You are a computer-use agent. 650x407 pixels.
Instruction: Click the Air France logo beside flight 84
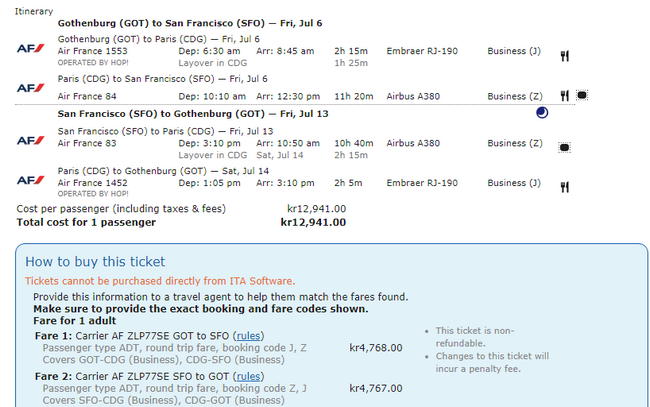30,88
